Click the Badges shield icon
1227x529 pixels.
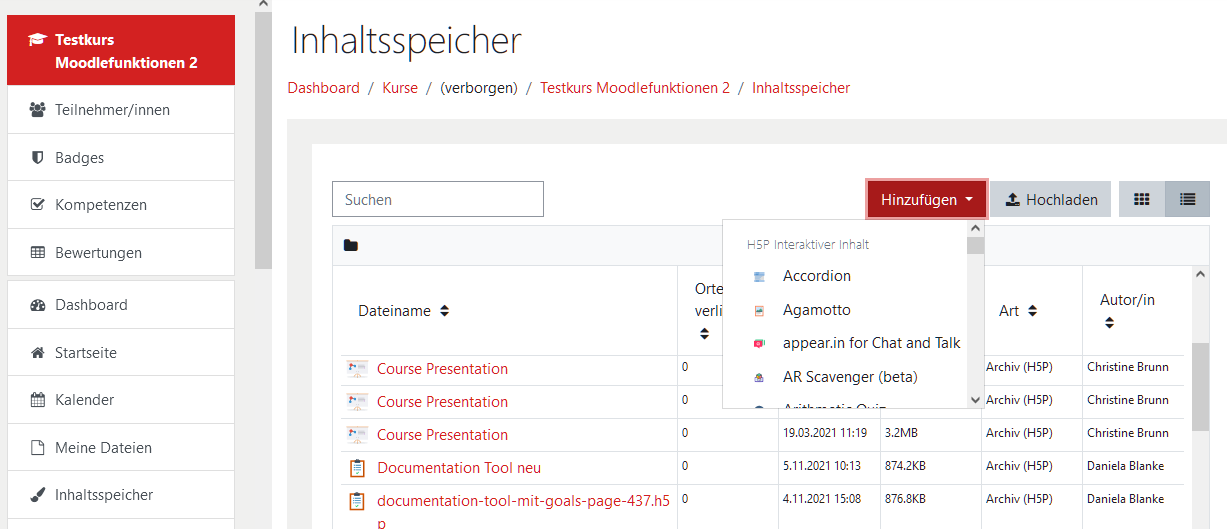[x=38, y=157]
